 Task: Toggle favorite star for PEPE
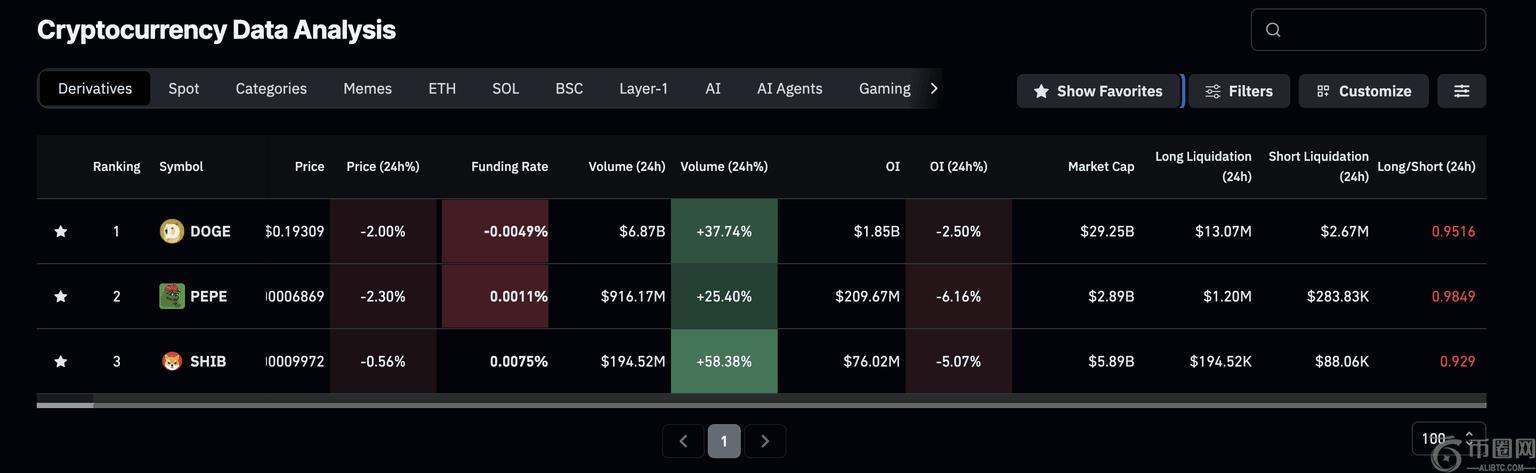(61, 296)
